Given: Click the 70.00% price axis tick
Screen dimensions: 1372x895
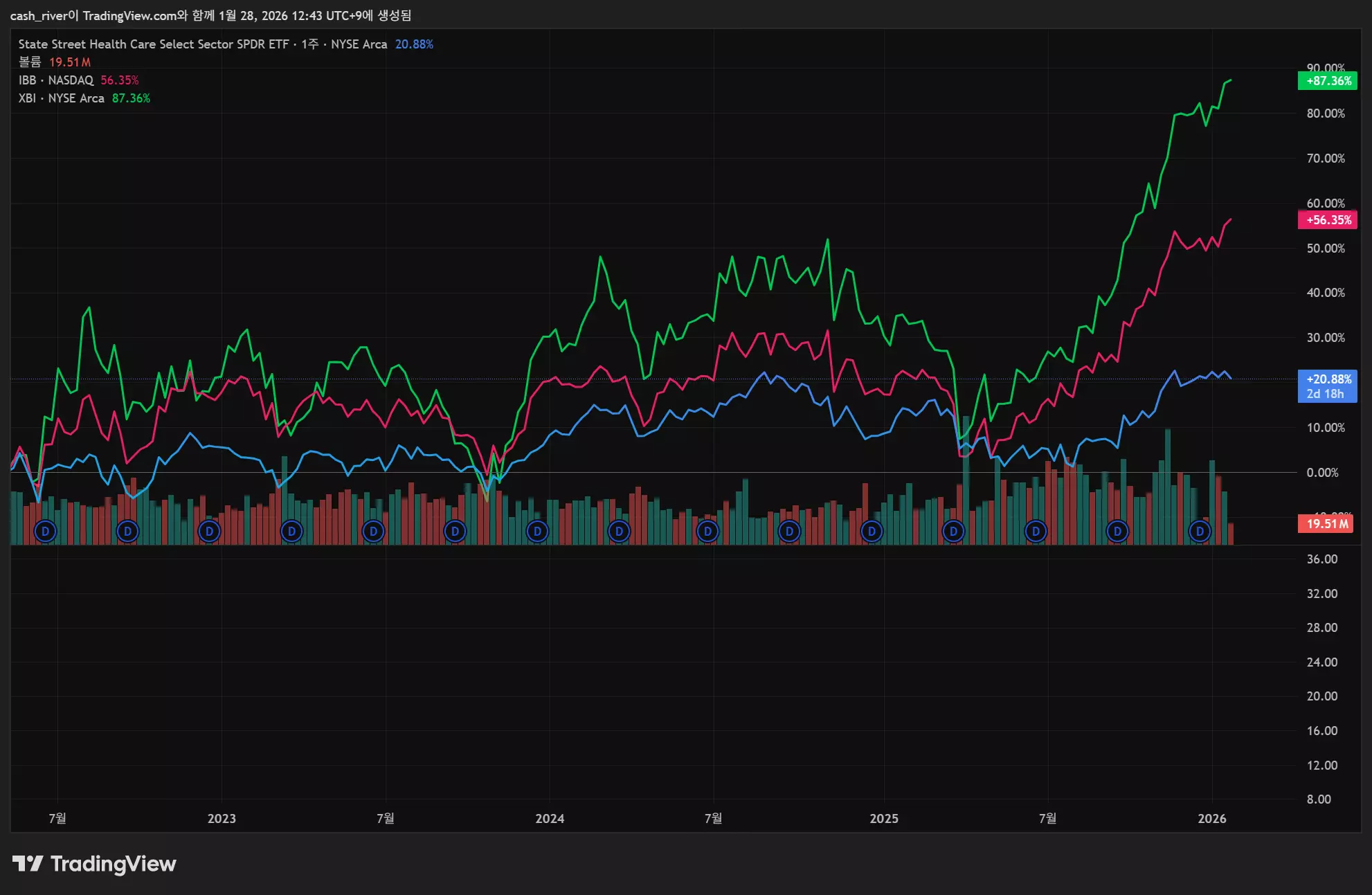Looking at the screenshot, I should pos(1326,159).
